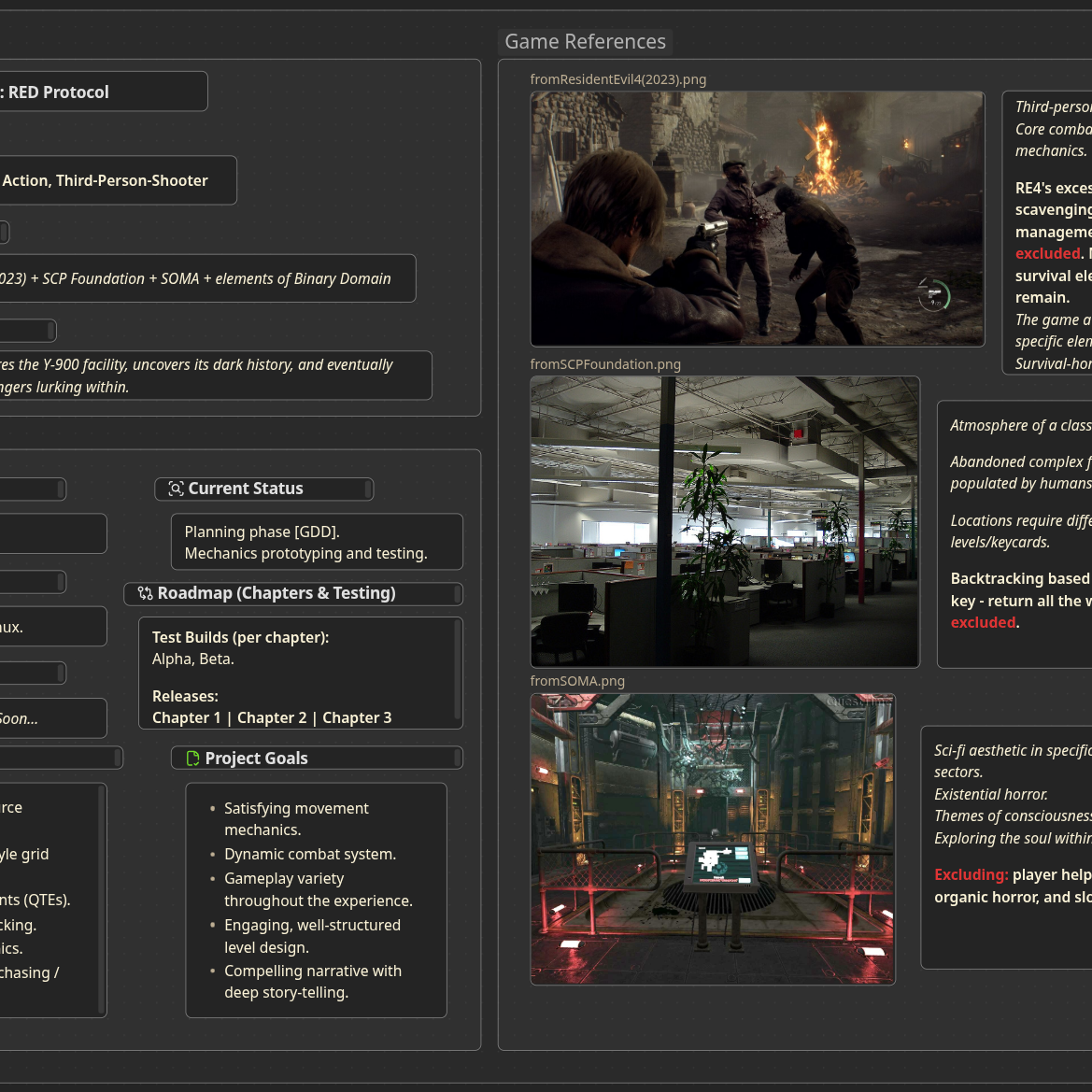The image size is (1092, 1092).
Task: Click the "Action, Third-Person-Shooter" genre card
Action: 119,180
